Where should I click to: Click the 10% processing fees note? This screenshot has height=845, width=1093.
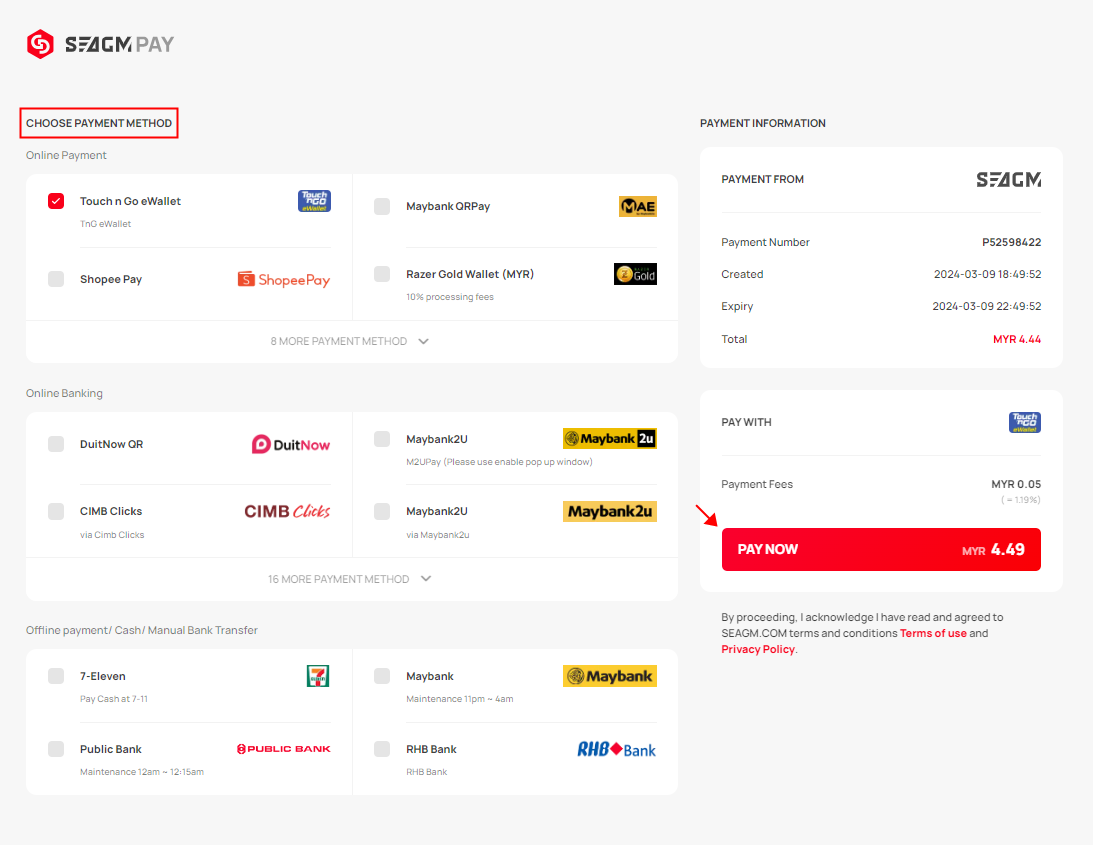tap(450, 297)
